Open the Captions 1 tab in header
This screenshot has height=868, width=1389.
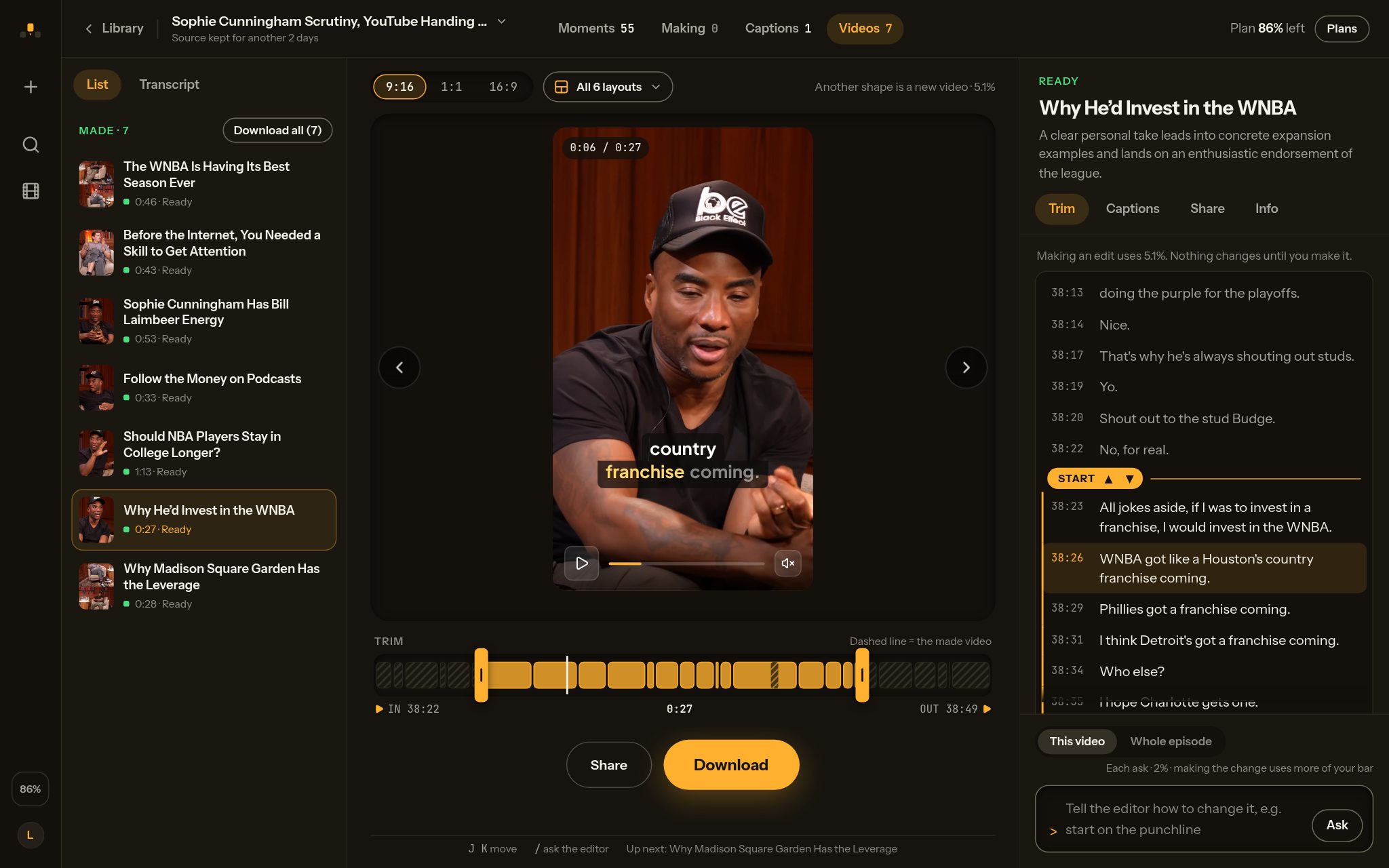click(778, 28)
